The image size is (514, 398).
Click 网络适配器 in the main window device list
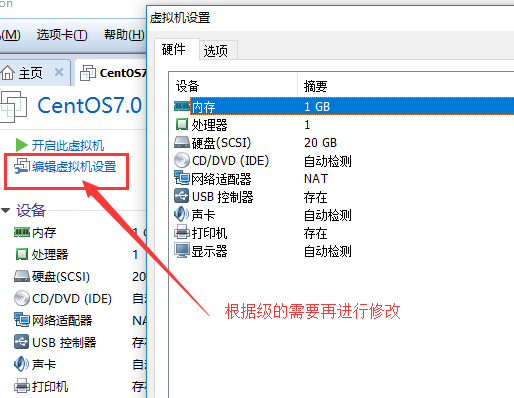(x=62, y=320)
